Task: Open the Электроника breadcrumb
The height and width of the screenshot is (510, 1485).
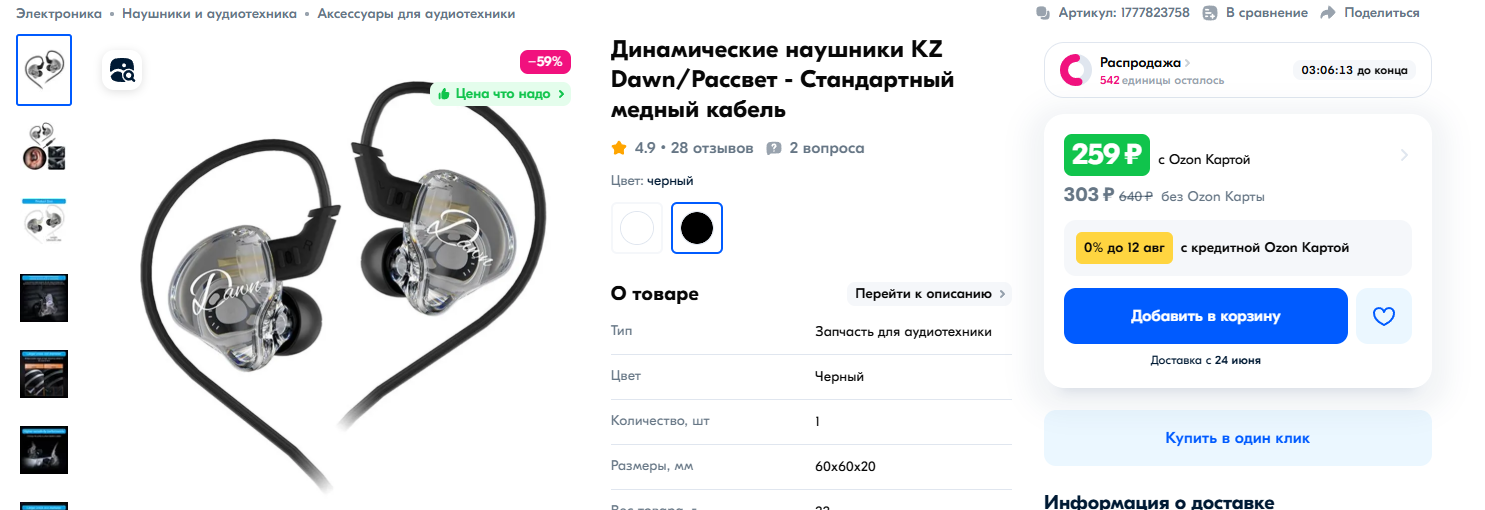Action: (59, 14)
